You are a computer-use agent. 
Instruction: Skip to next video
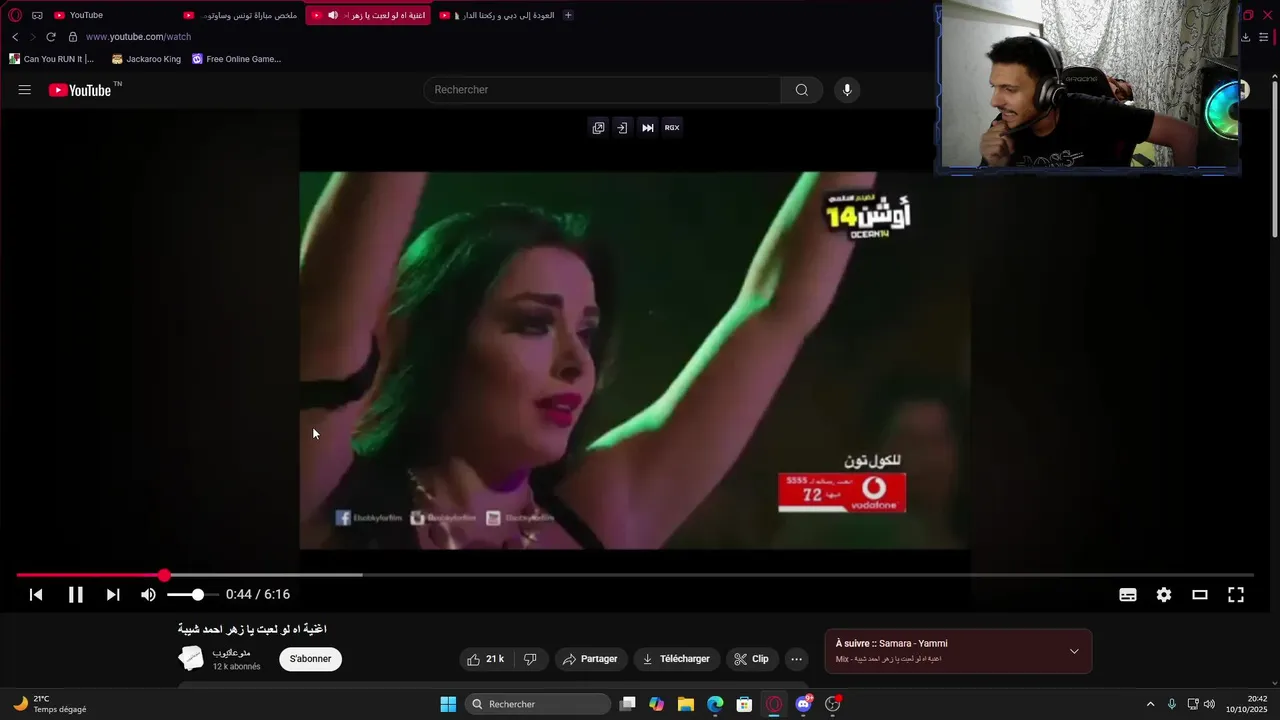(x=113, y=595)
